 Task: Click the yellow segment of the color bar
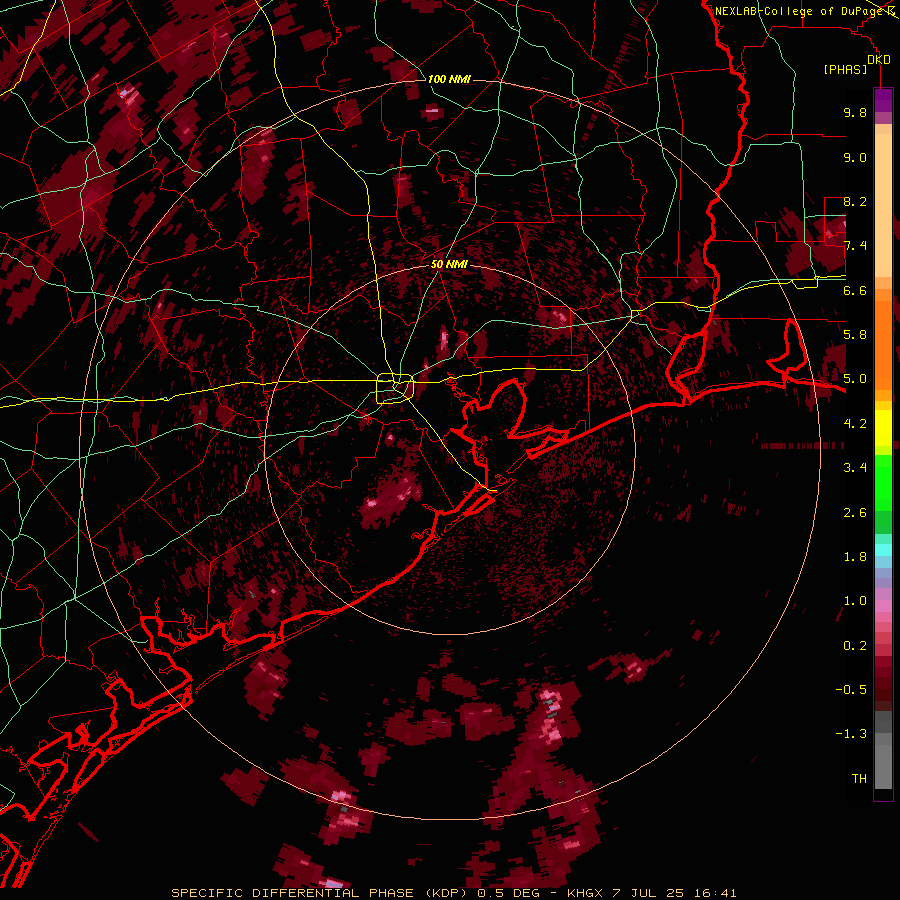883,428
